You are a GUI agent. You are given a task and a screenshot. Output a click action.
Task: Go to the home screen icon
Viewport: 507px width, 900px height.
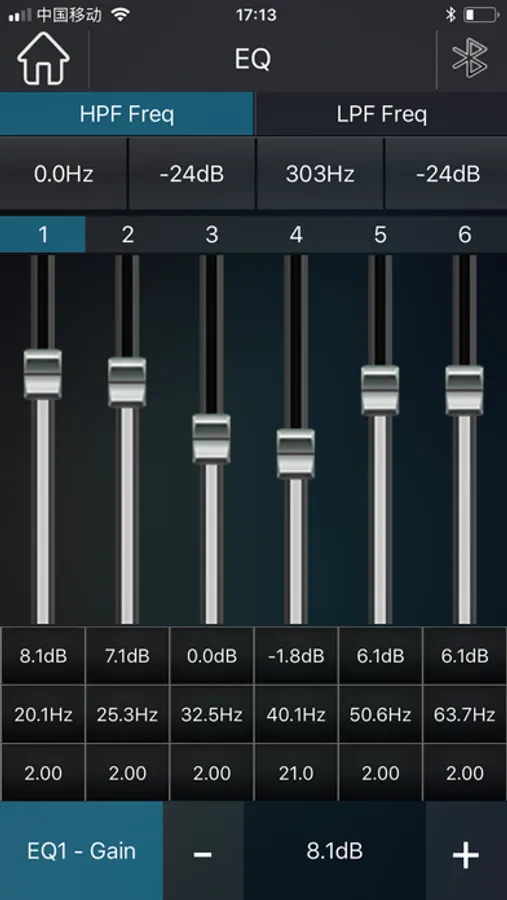(x=43, y=59)
